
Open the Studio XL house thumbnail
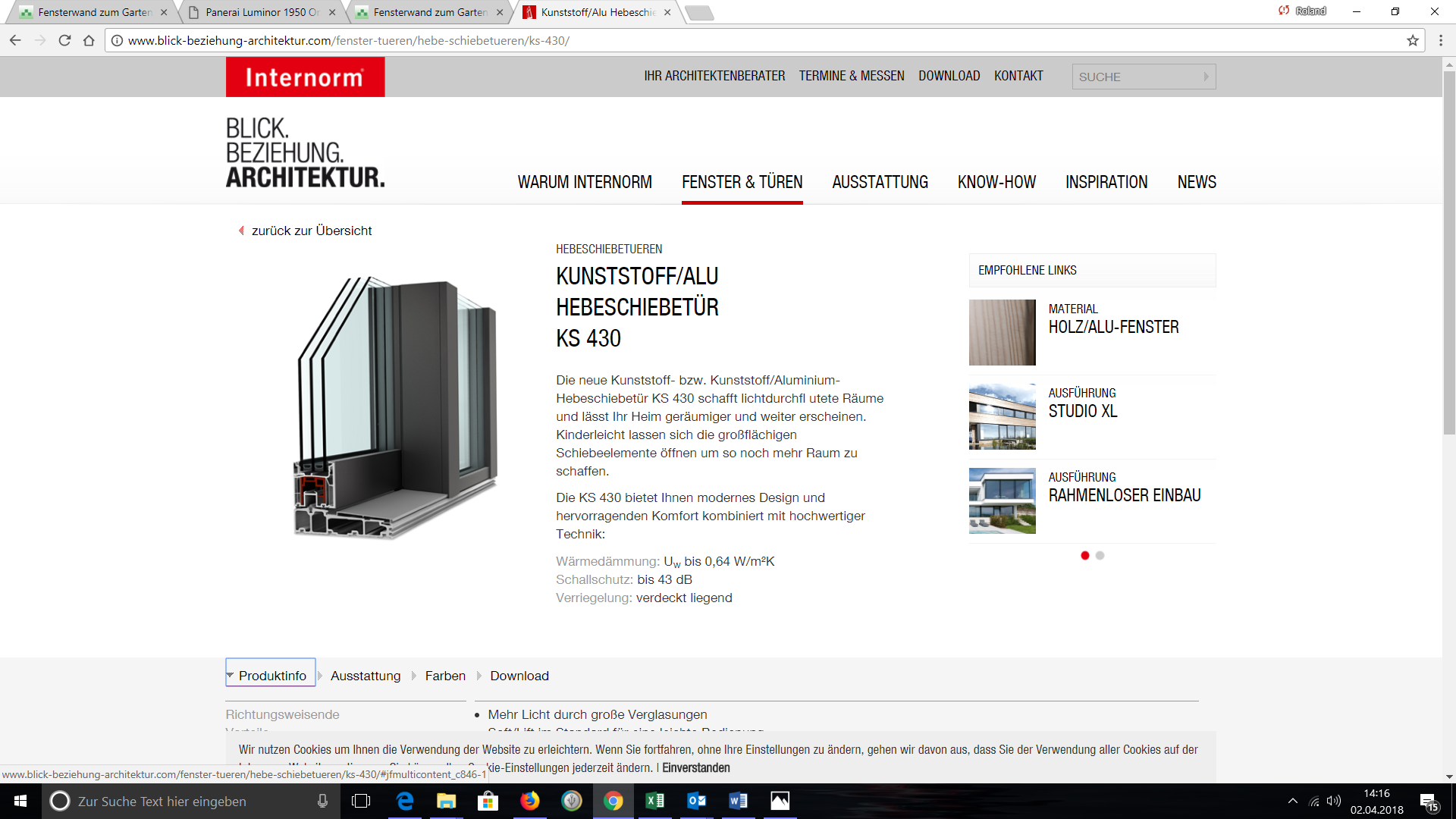click(x=1002, y=416)
